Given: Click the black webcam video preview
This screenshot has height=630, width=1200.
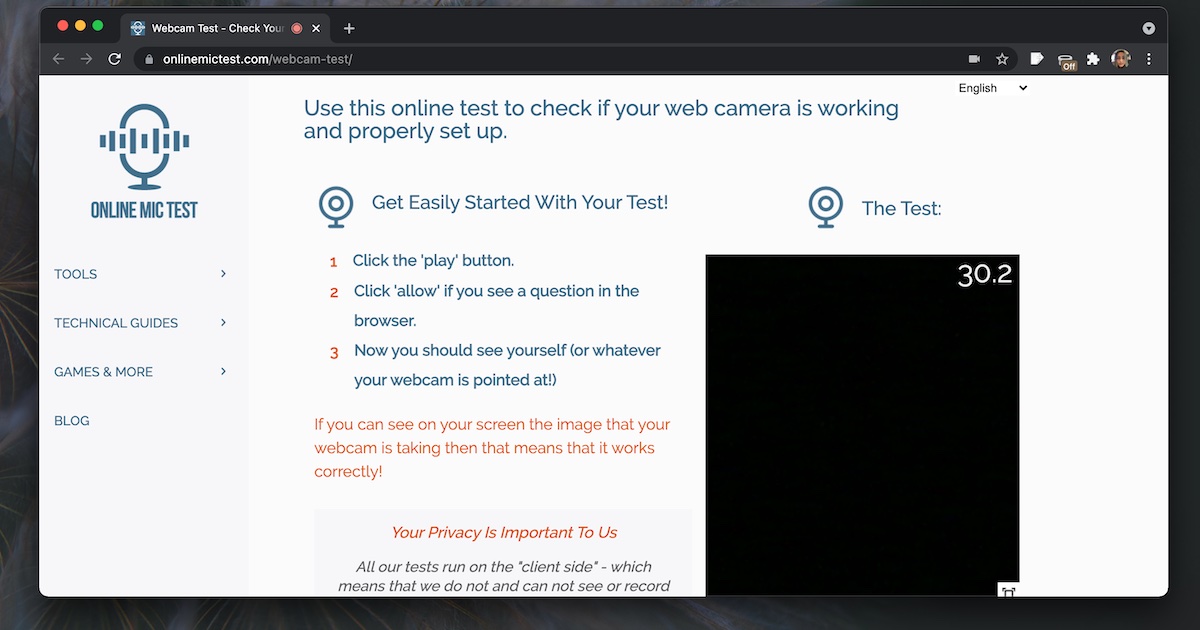Looking at the screenshot, I should (862, 425).
